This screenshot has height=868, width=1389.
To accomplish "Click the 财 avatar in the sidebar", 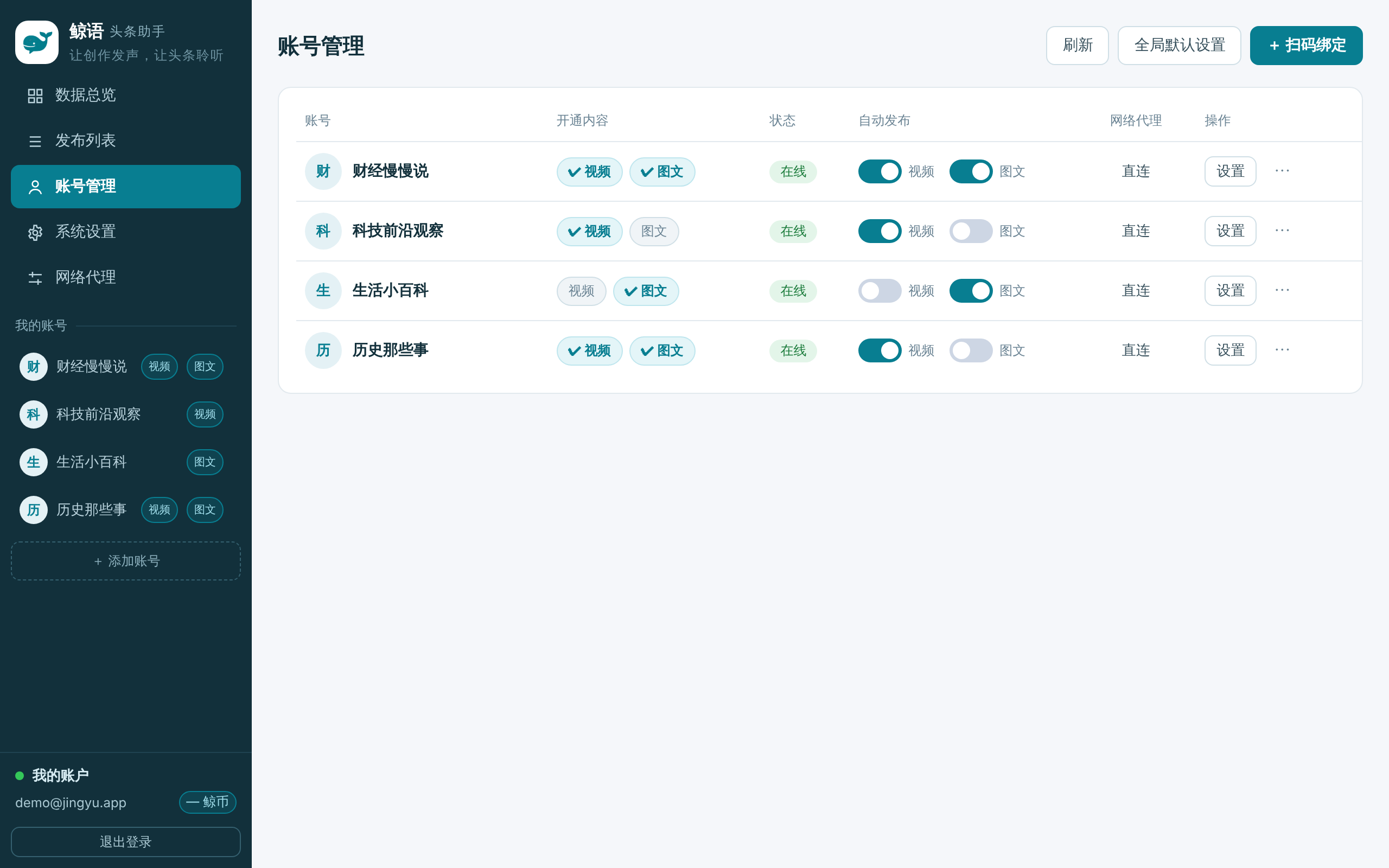I will tap(33, 366).
